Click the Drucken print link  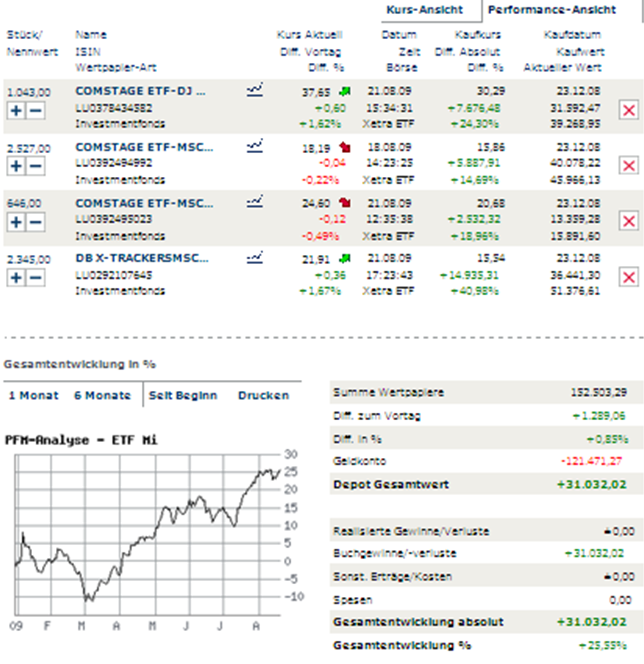pyautogui.click(x=263, y=395)
